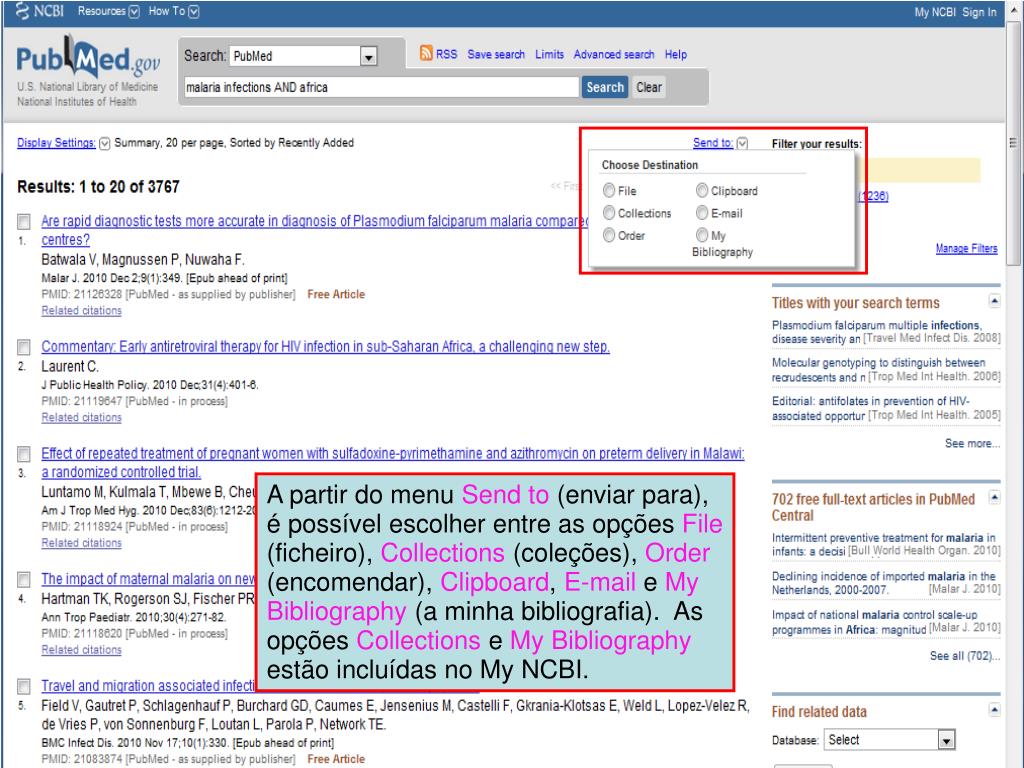Screen dimensions: 1024x768
Task: Expand the Display Settings arrow
Action: coord(104,143)
